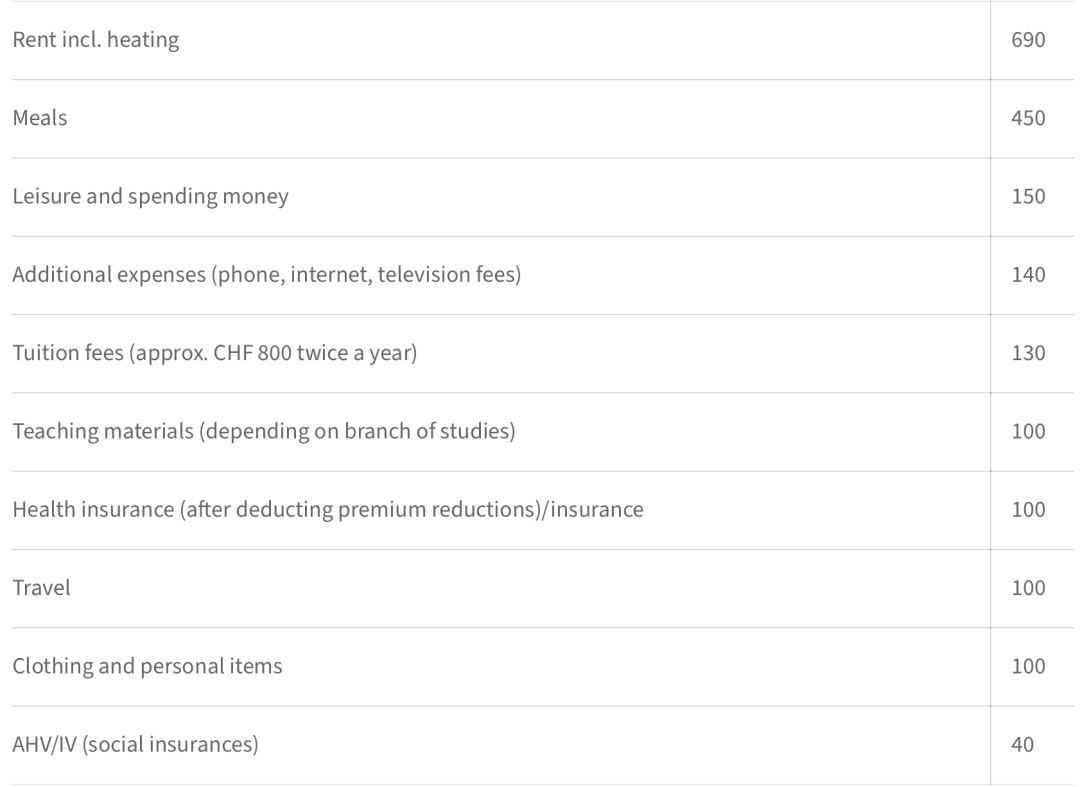Click 'Leisure and spending money' text
The height and width of the screenshot is (787, 1080).
pyautogui.click(x=150, y=196)
